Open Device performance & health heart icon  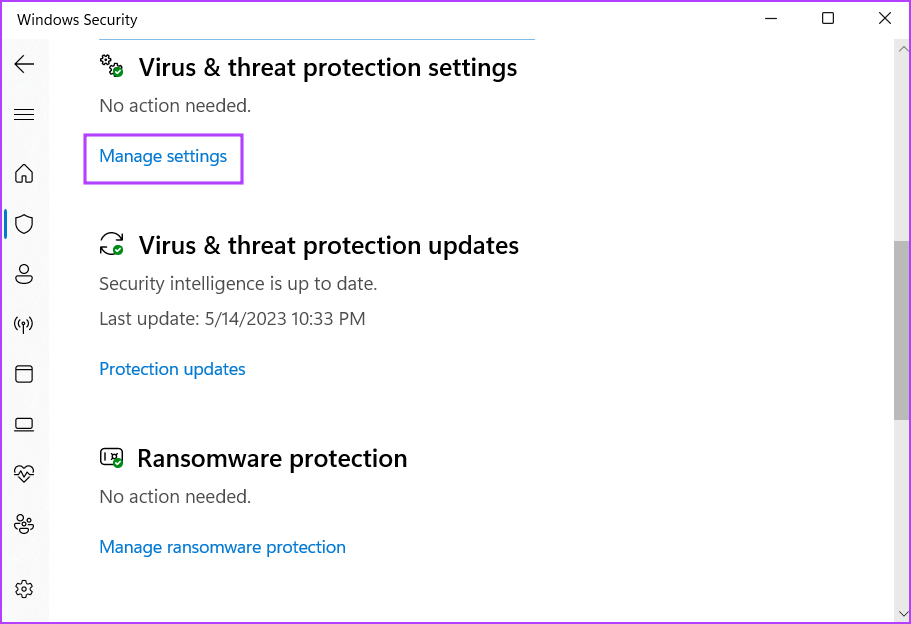coord(24,474)
